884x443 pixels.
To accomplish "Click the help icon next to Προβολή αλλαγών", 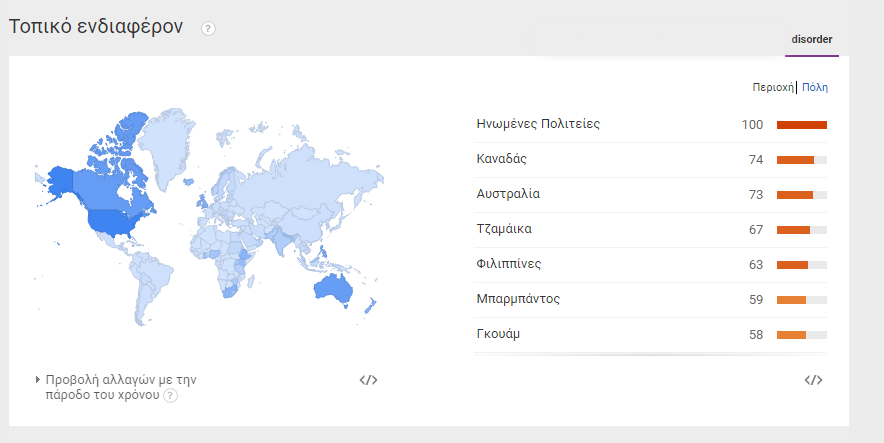I will point(171,396).
